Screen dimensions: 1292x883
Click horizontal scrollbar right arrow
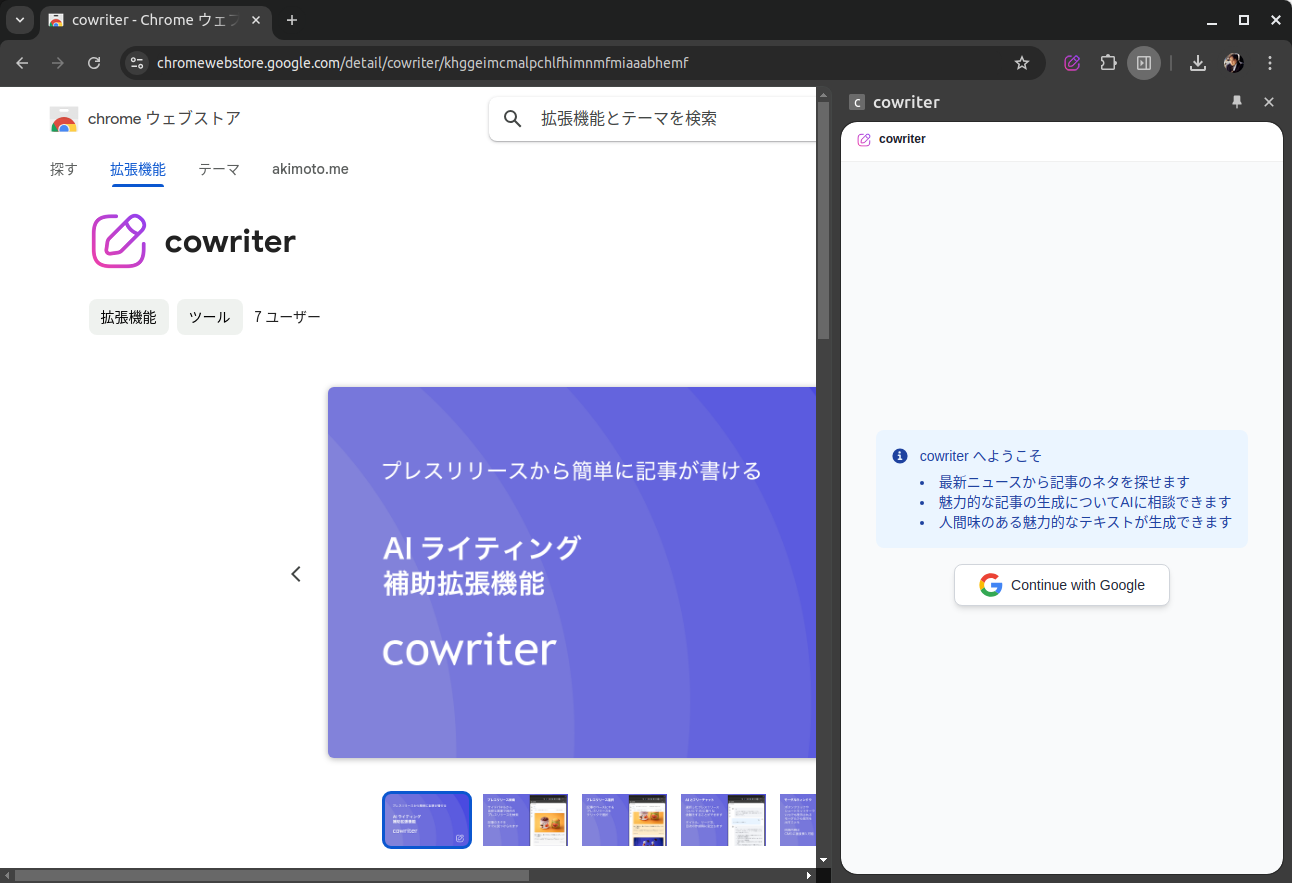point(809,875)
